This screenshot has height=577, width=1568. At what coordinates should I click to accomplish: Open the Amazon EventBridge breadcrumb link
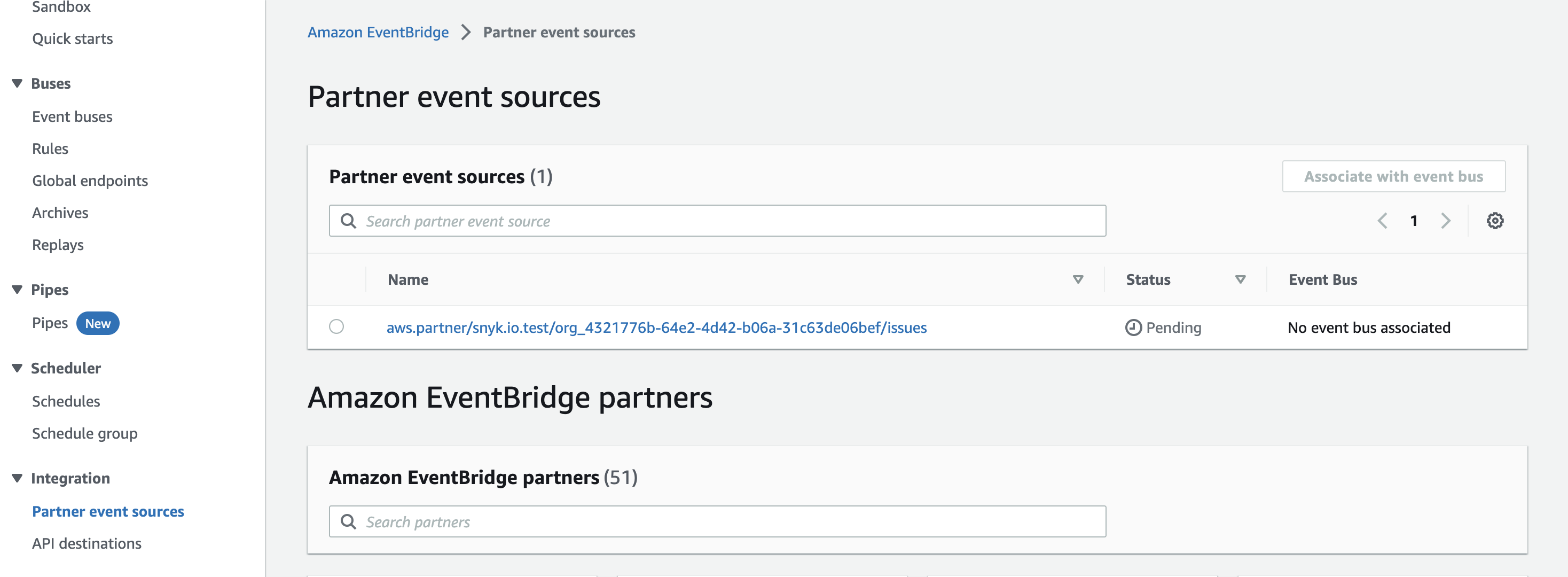click(x=378, y=32)
